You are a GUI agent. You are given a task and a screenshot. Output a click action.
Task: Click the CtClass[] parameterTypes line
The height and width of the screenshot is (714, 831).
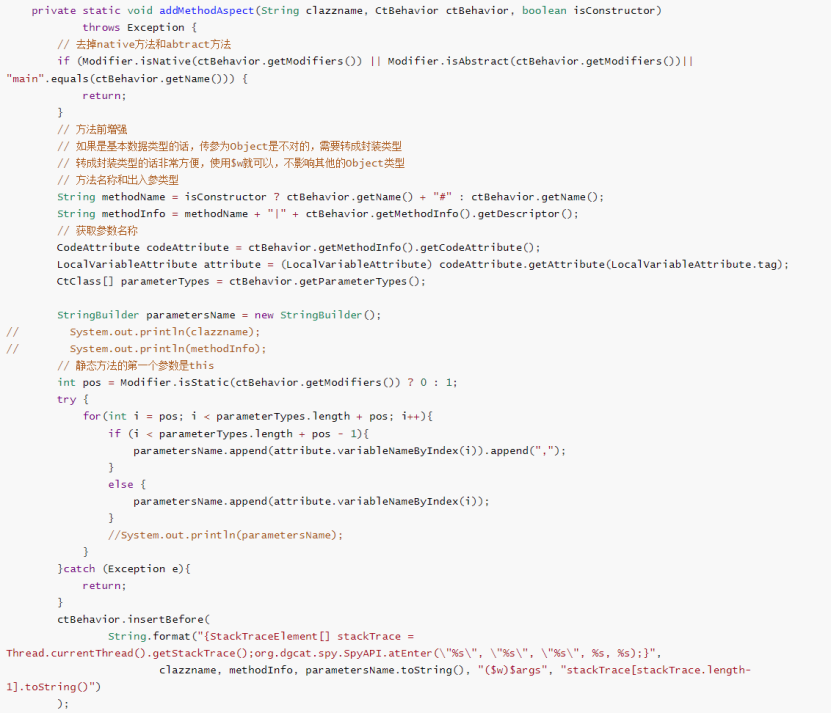click(x=241, y=281)
